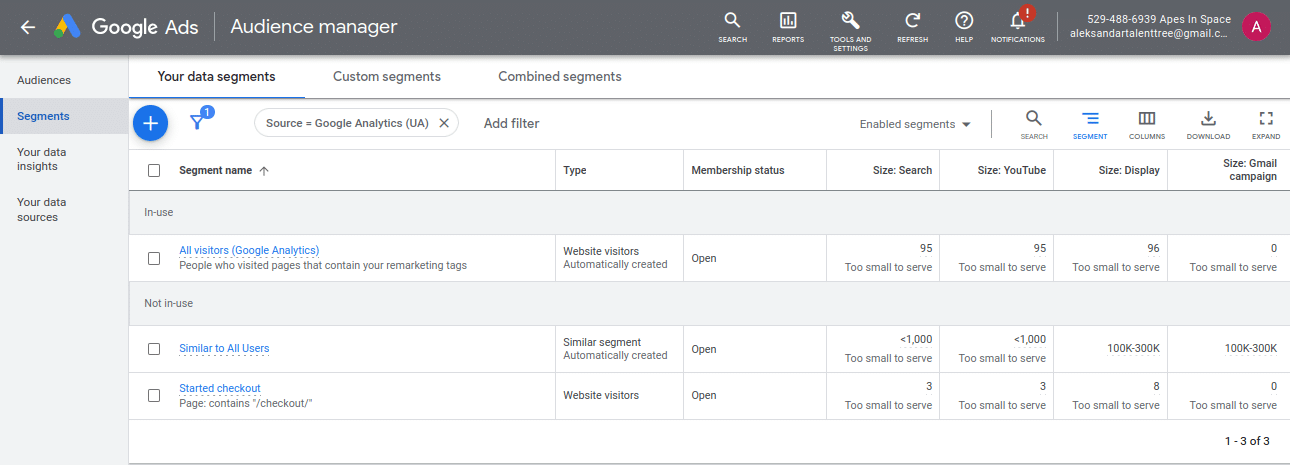Create new segment with blue plus button
The height and width of the screenshot is (465, 1290).
click(150, 123)
